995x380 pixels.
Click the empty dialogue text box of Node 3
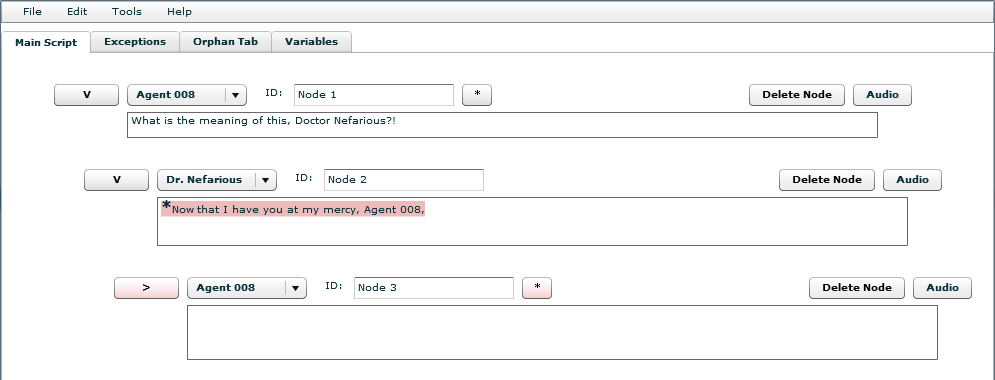click(562, 332)
